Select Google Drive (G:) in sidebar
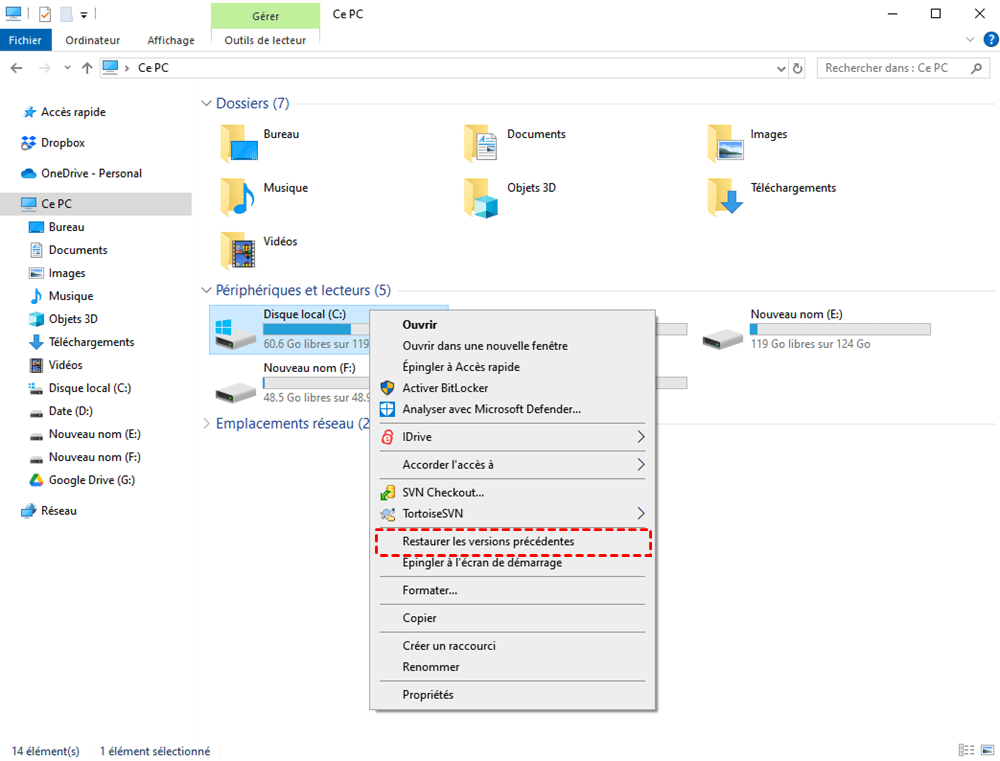Screen dimensions: 1000x761 click(x=91, y=480)
